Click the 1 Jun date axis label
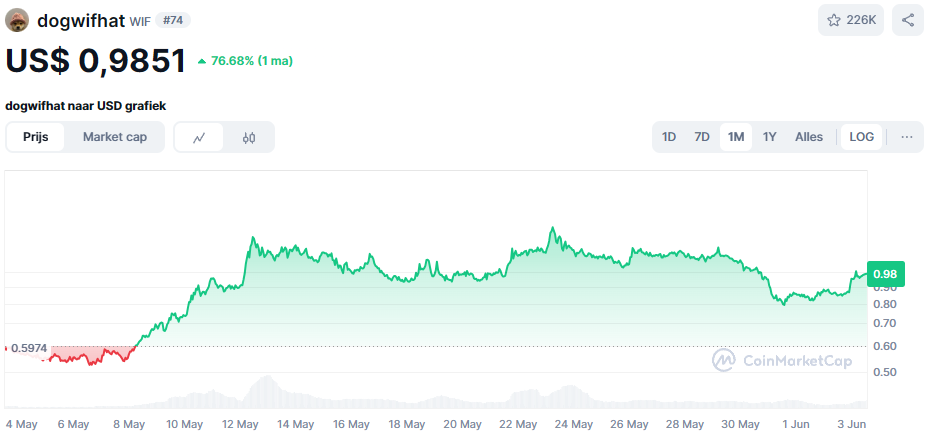 [x=796, y=424]
